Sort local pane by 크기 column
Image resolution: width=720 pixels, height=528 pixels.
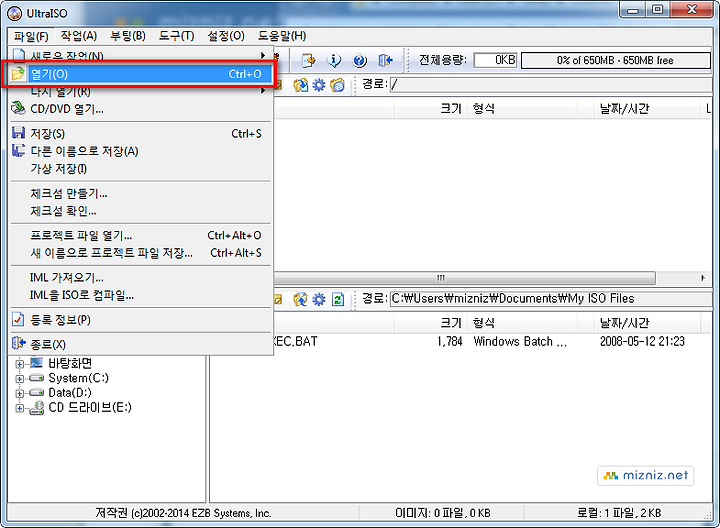(x=430, y=323)
